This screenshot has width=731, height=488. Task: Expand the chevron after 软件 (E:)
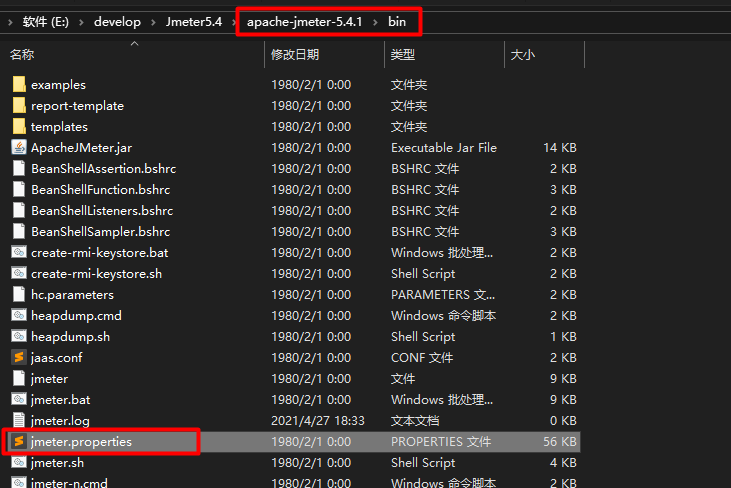click(81, 22)
